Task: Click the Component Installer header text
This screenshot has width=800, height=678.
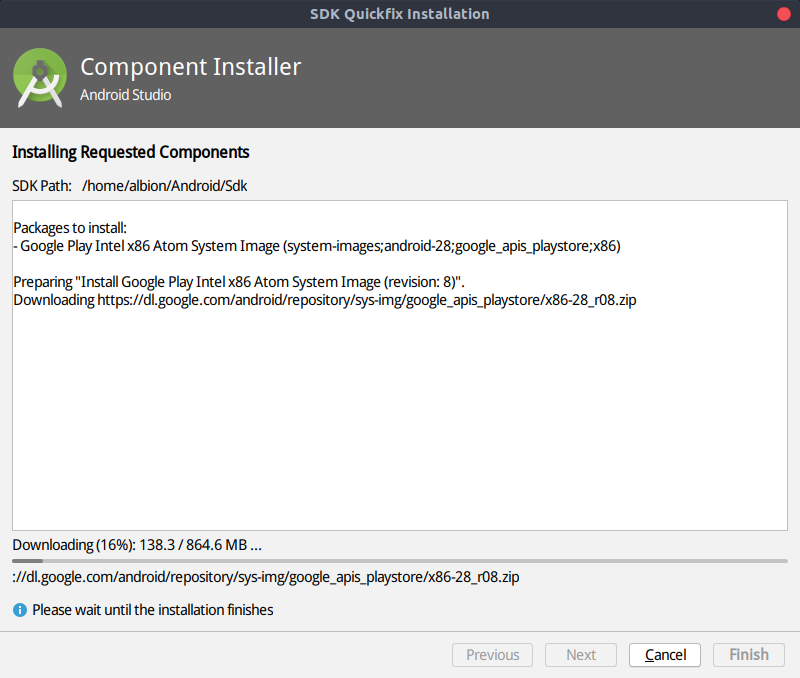Action: (190, 66)
